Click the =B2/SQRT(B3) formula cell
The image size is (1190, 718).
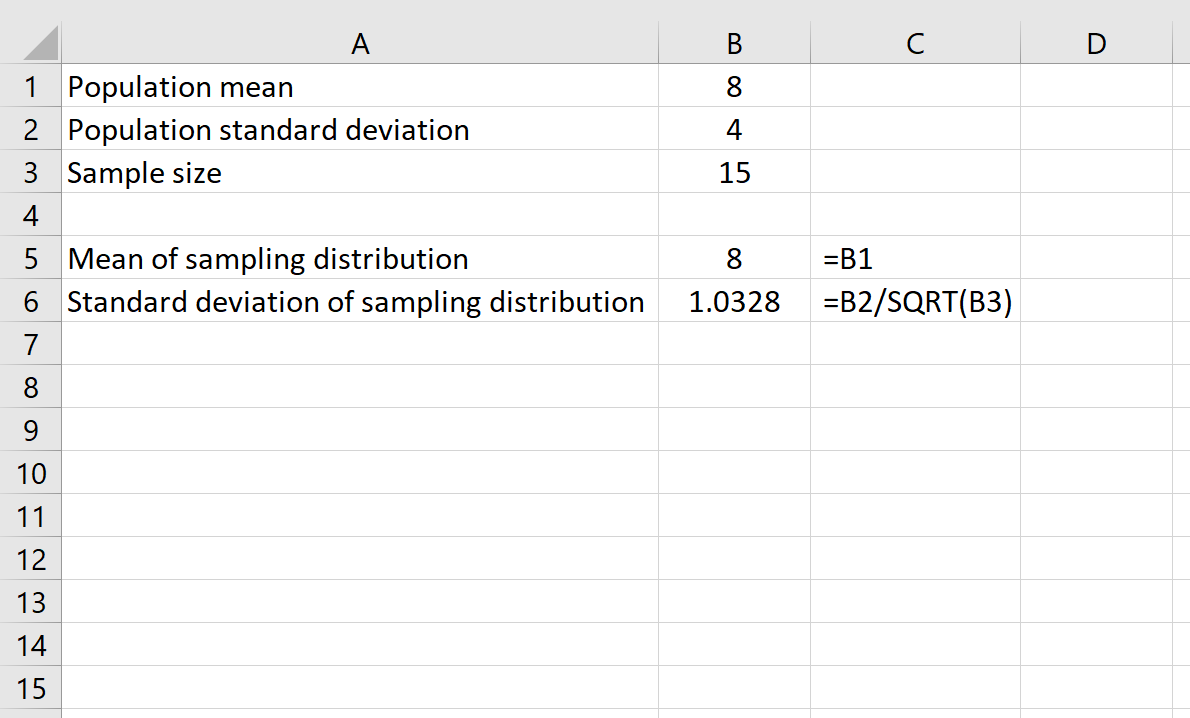point(913,301)
